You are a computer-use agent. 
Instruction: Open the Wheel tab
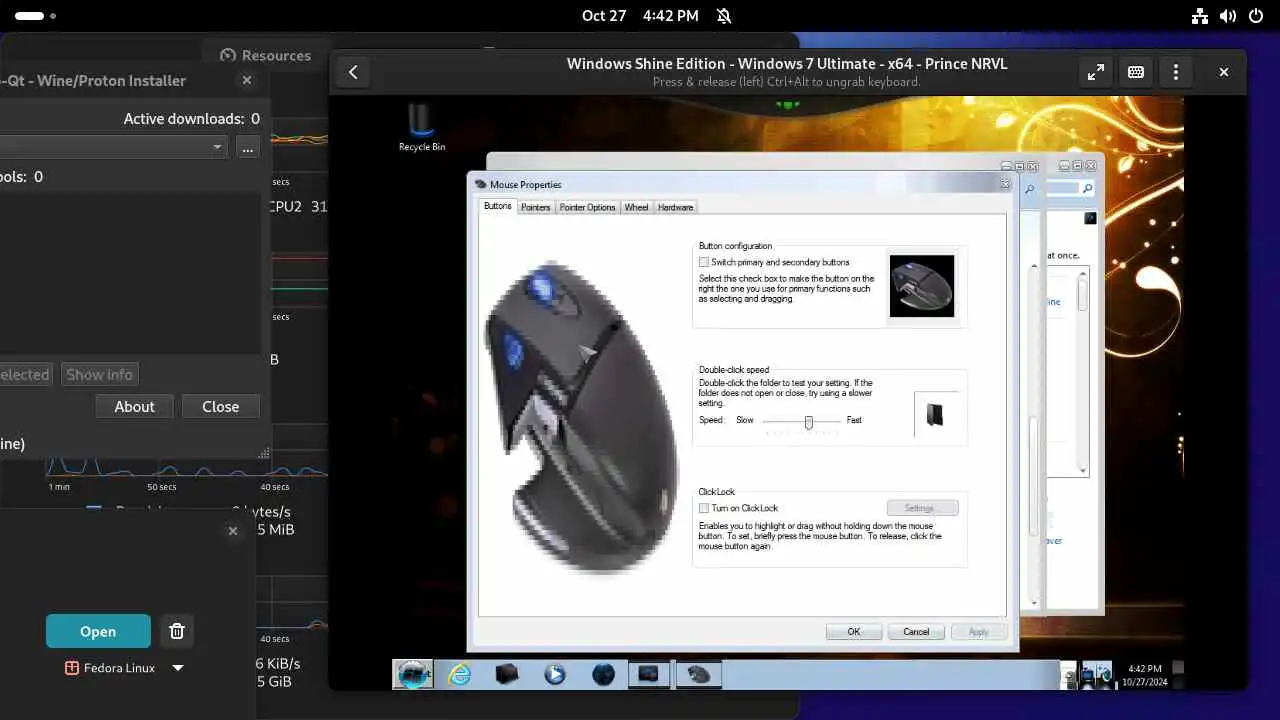pyautogui.click(x=636, y=207)
